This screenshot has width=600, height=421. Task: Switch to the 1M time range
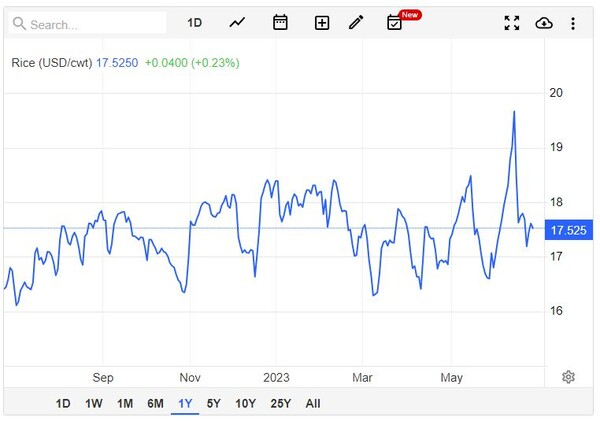pos(125,404)
